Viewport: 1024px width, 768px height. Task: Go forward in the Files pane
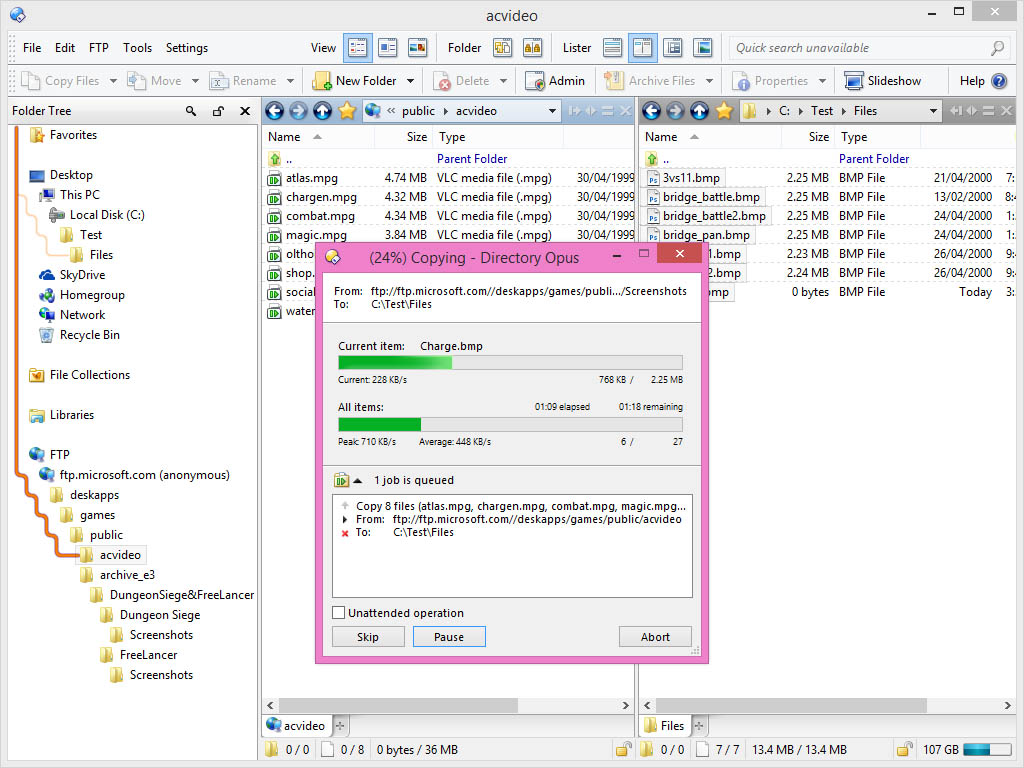tap(675, 111)
